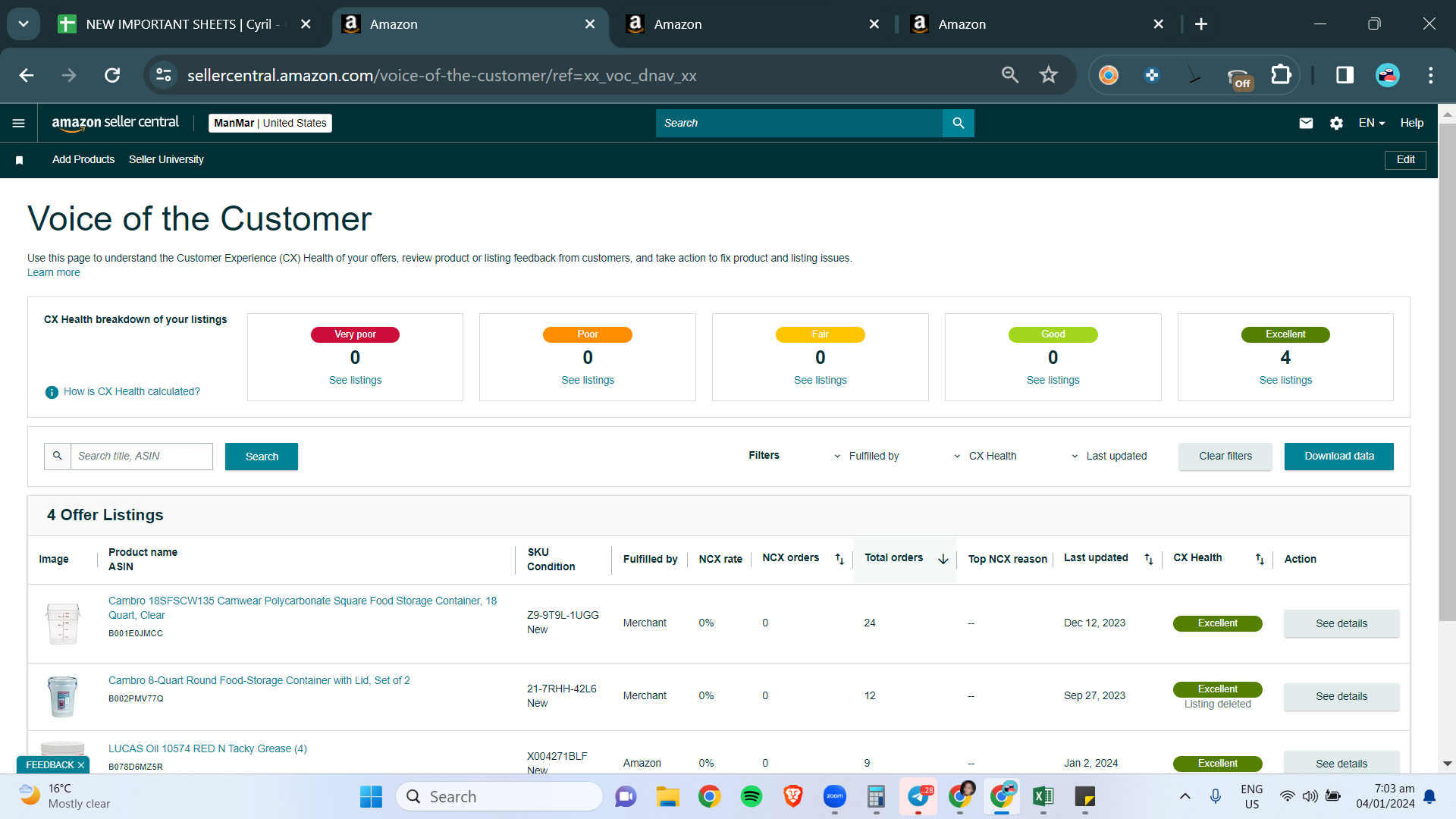Open the Windows taskbar Search box

(499, 797)
